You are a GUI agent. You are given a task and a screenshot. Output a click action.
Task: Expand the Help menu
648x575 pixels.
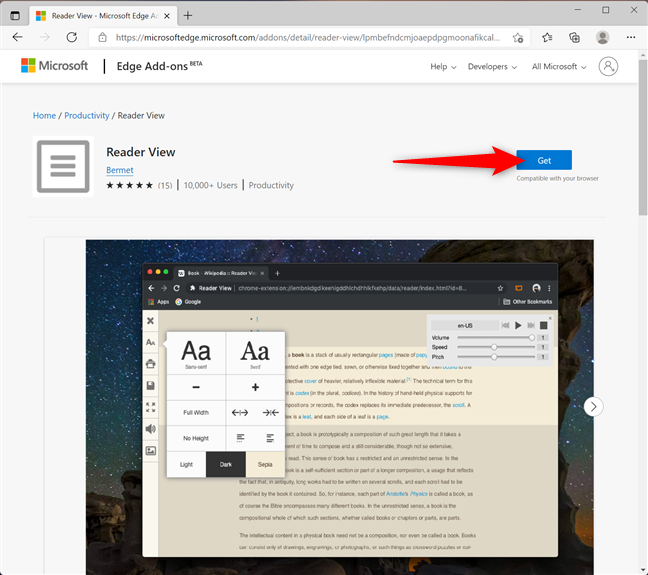pyautogui.click(x=443, y=67)
